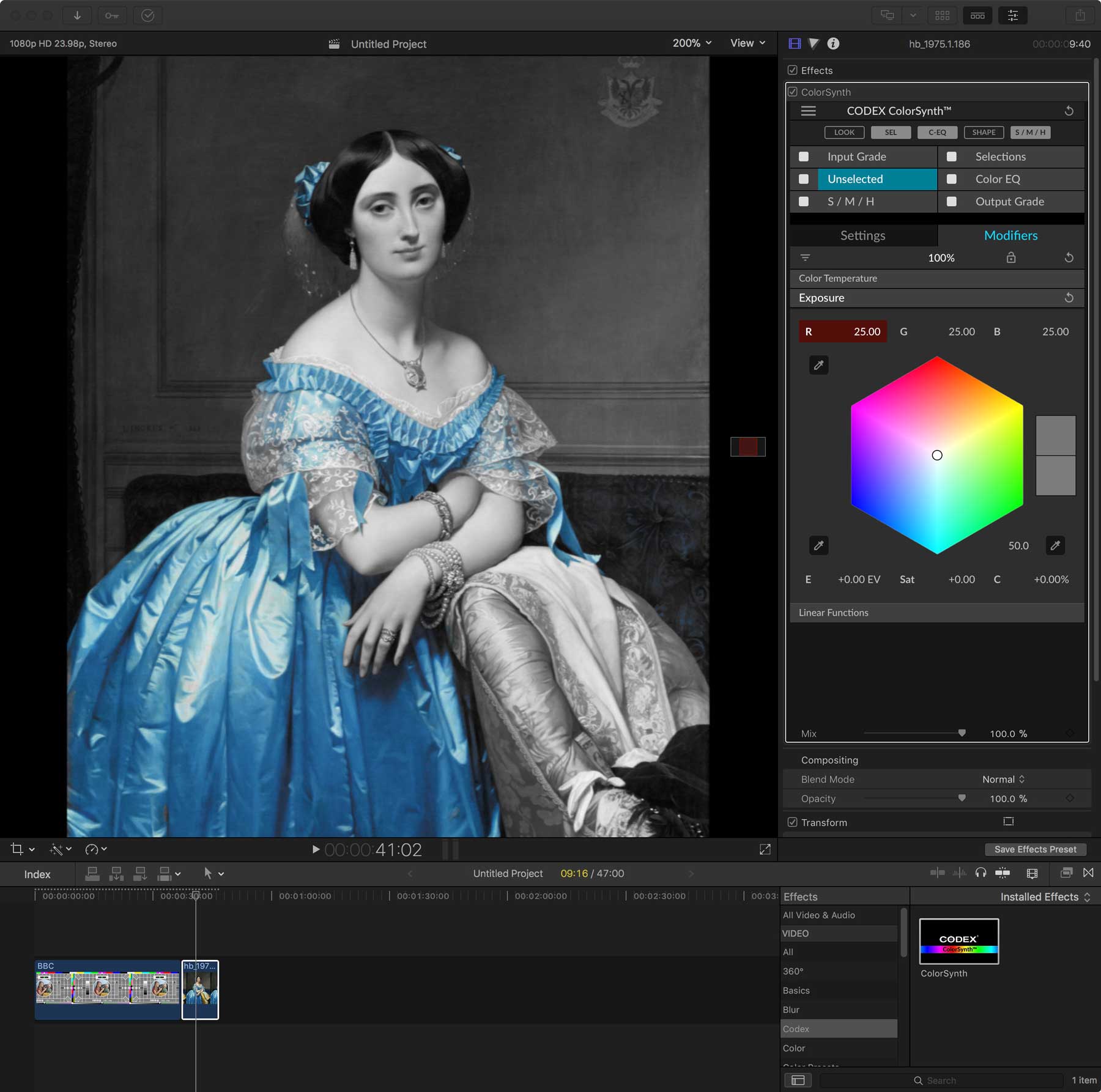Select the SHAPE mode tab
This screenshot has height=1092, width=1101.
(984, 132)
